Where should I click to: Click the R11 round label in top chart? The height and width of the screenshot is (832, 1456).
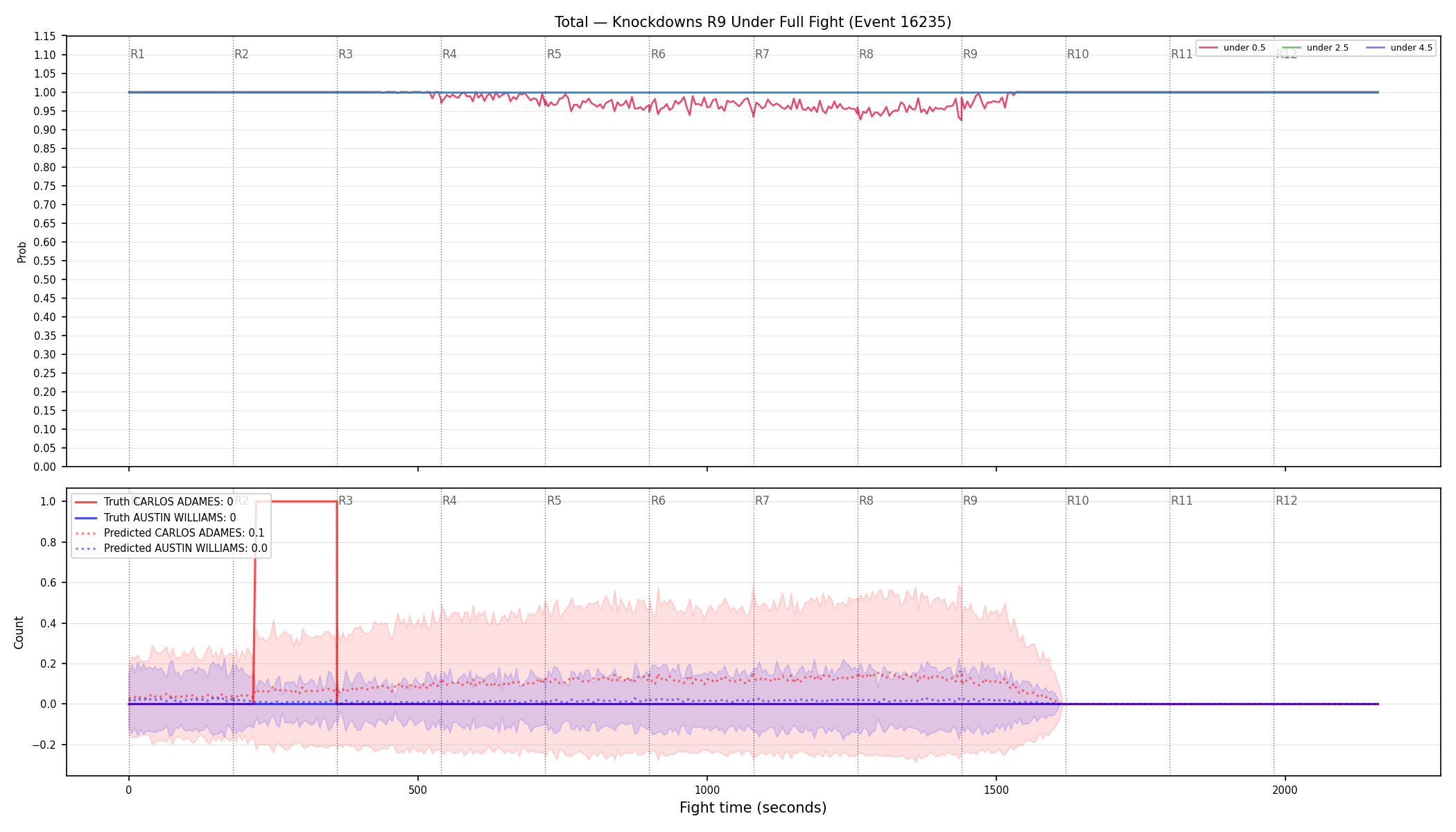(x=1182, y=54)
